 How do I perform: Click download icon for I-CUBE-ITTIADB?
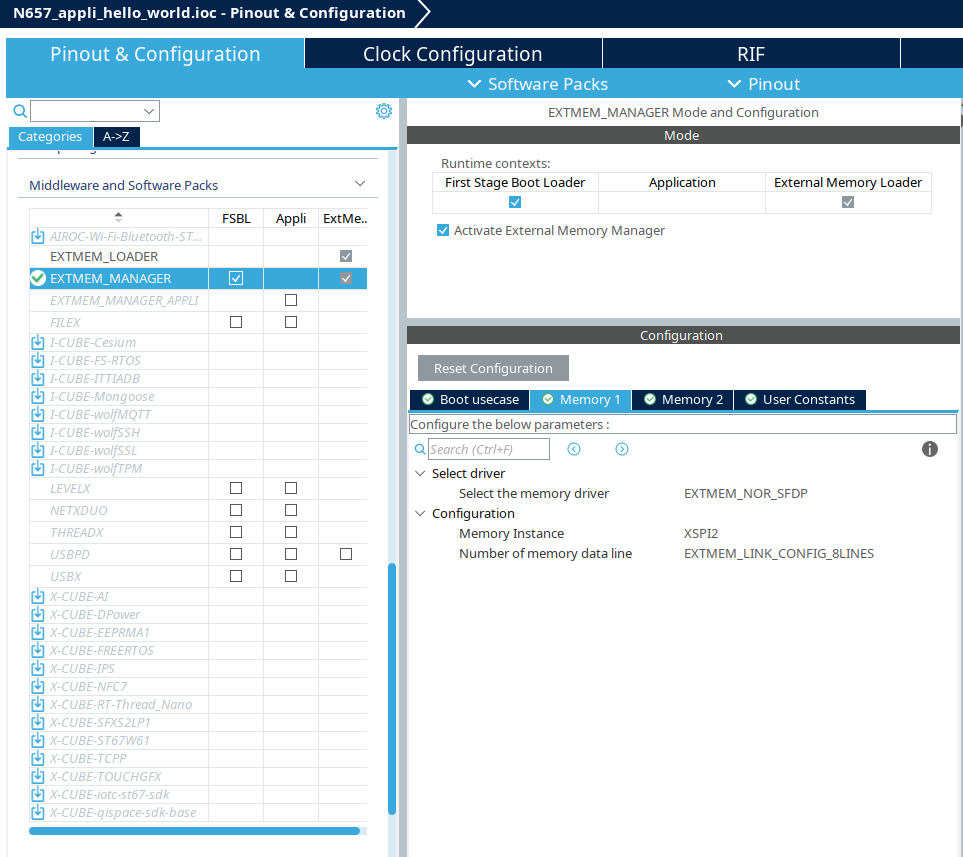(x=38, y=378)
